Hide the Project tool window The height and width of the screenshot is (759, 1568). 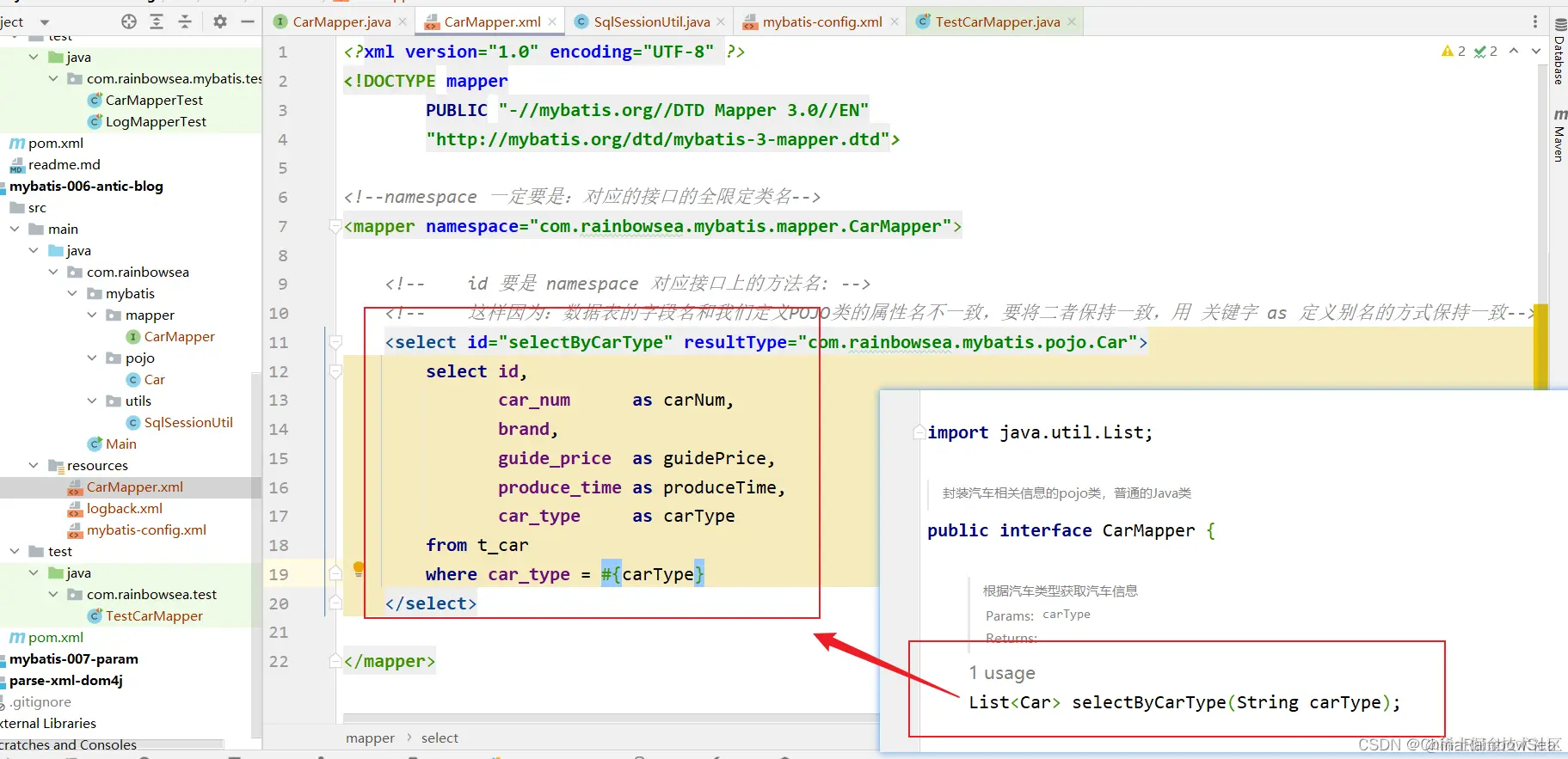(248, 21)
